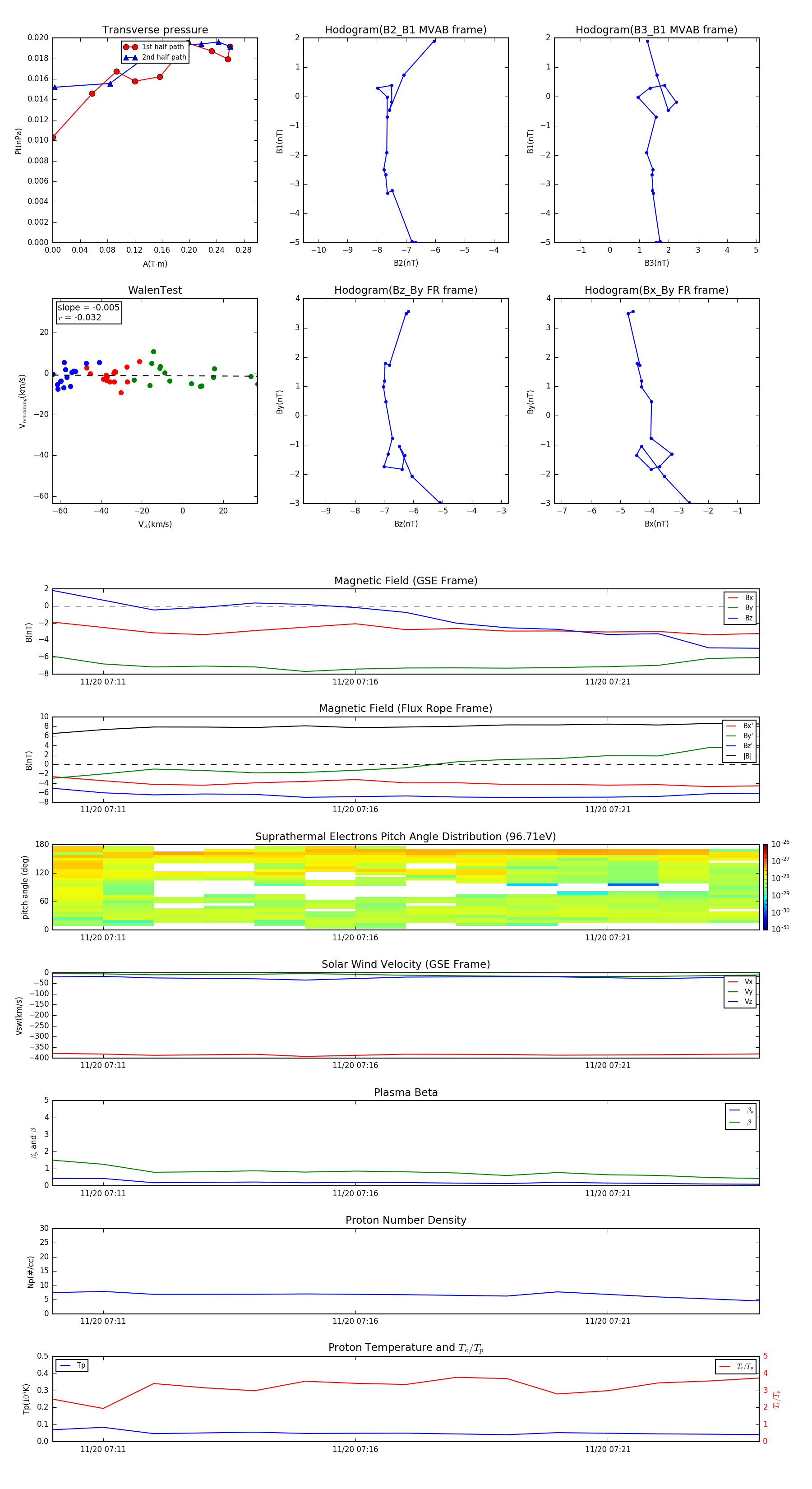The width and height of the screenshot is (812, 1489).
Task: Click the "V_remaining(km/s)" y-axis label
Action: 22,401
